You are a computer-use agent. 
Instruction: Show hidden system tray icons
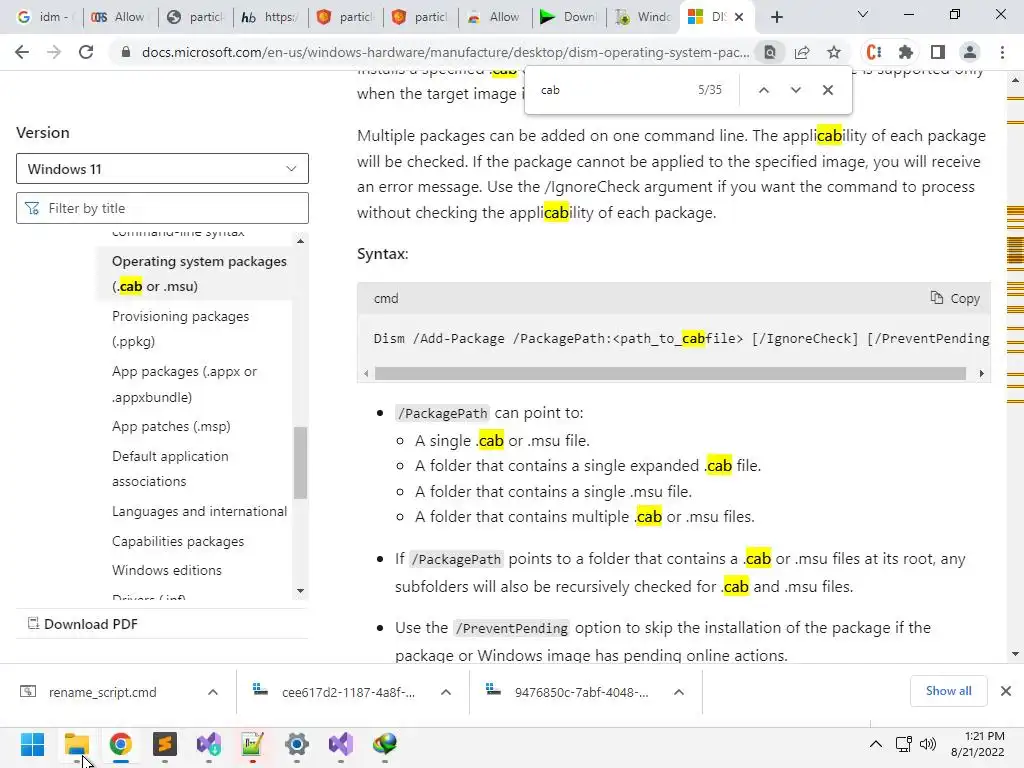coord(876,744)
